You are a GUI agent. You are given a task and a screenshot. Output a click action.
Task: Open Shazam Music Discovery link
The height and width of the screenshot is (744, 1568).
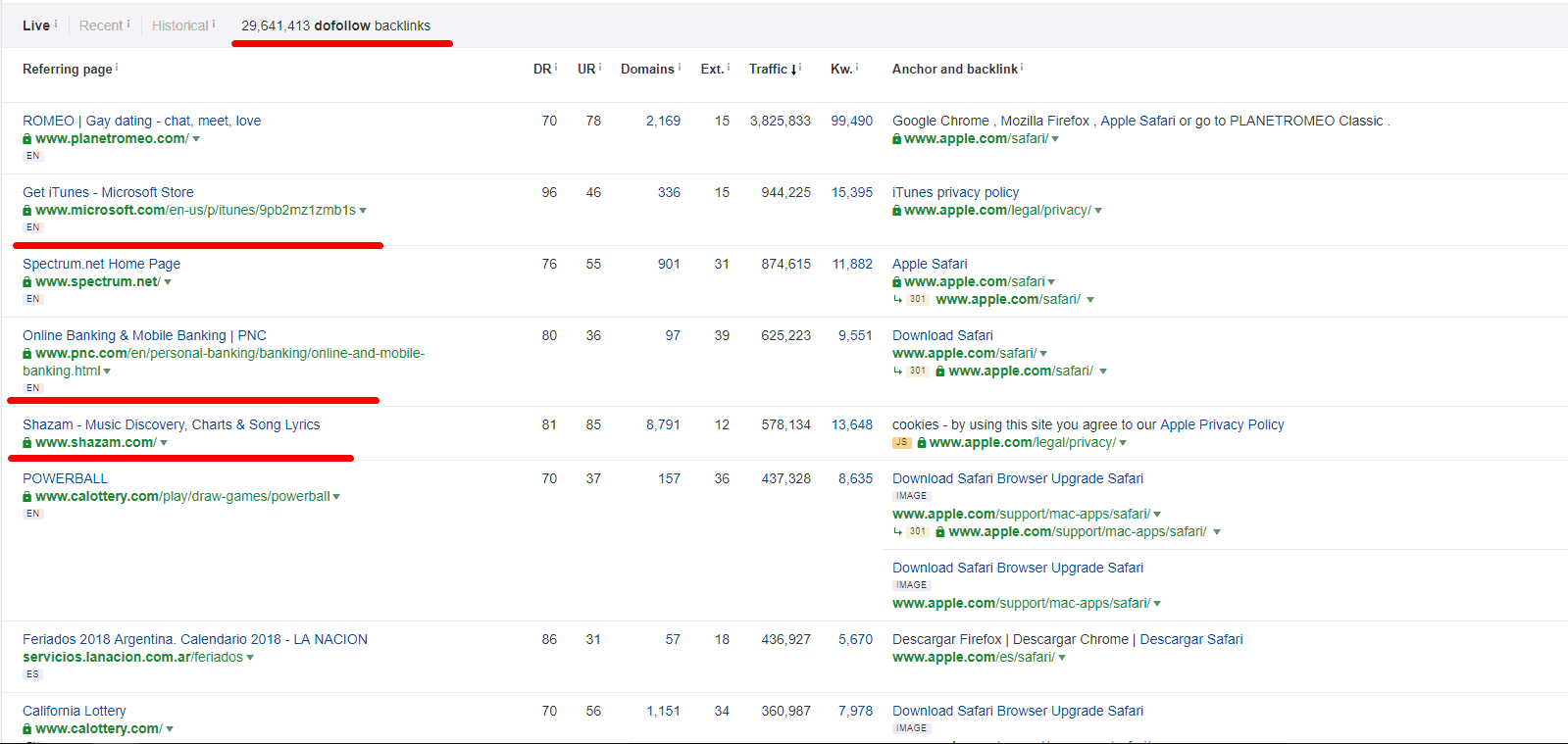point(171,424)
